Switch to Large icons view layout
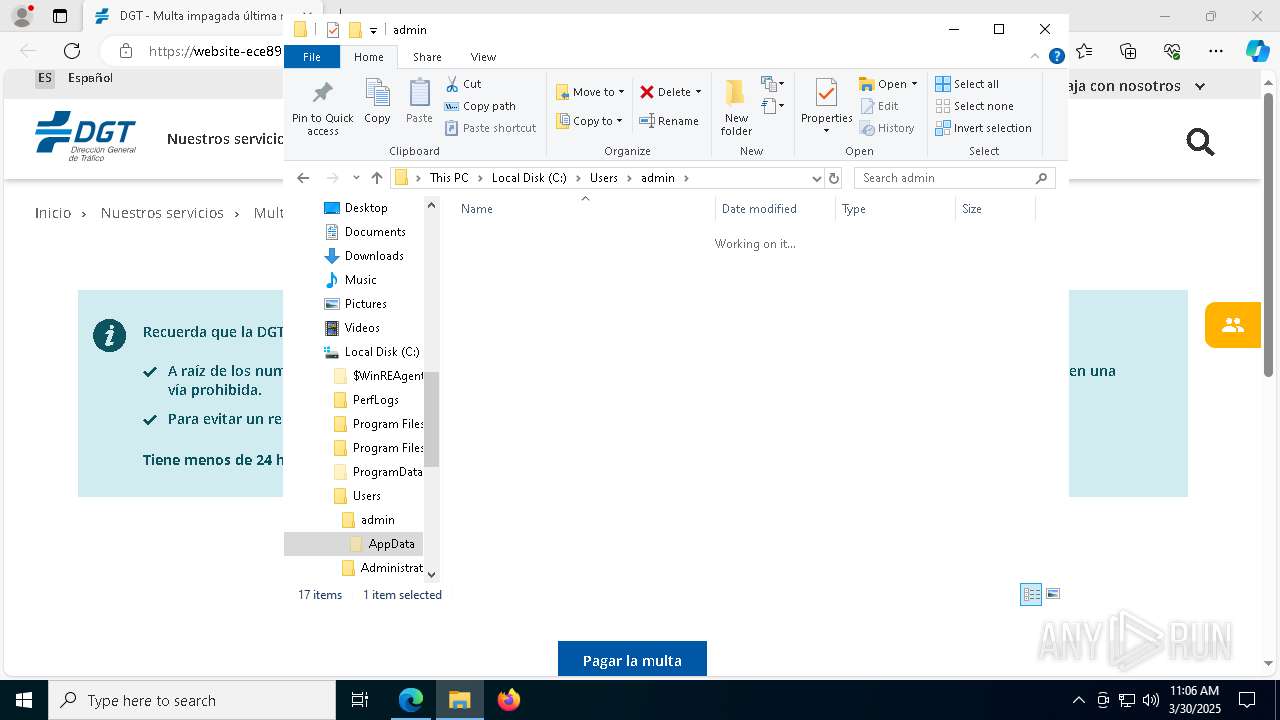 [1053, 594]
